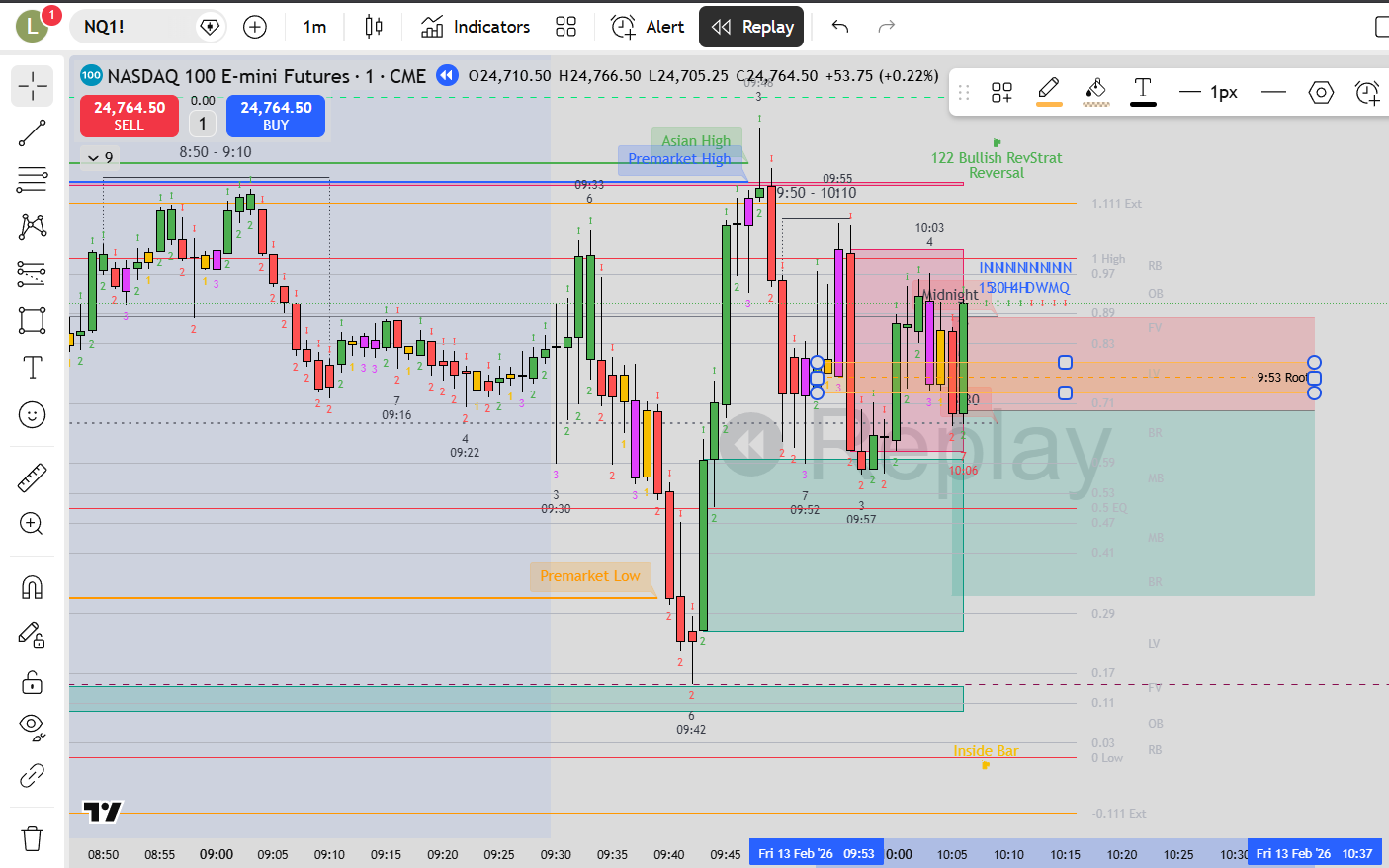This screenshot has height=868, width=1389.
Task: Open the 1m time interval dropdown
Action: point(314,27)
